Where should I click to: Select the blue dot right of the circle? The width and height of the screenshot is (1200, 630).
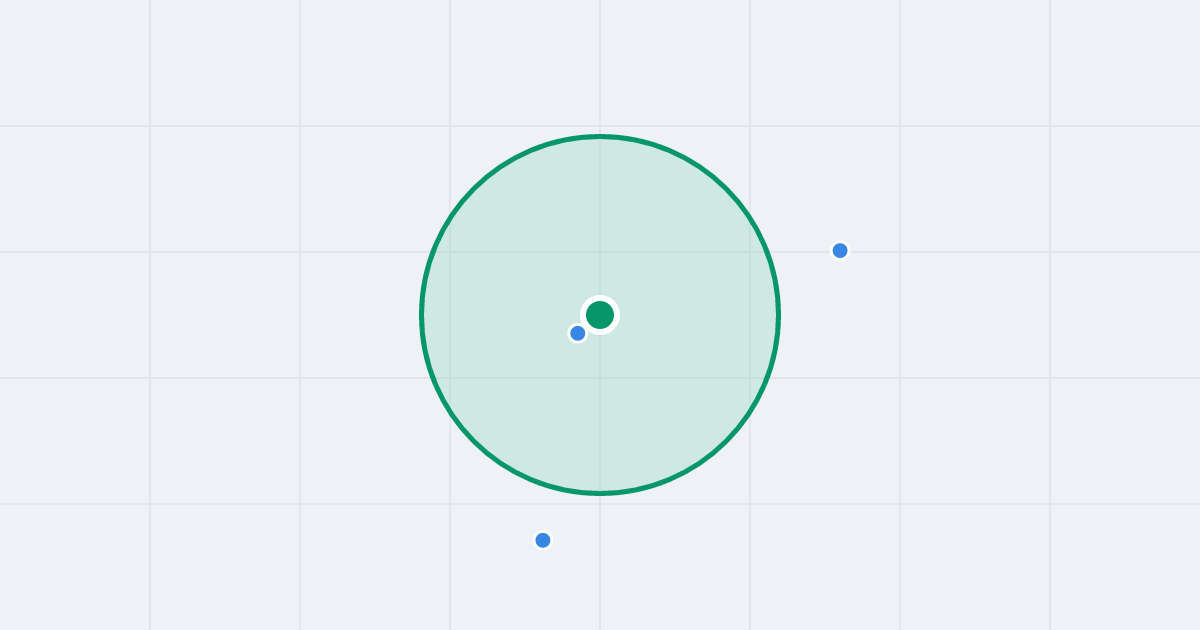point(840,250)
